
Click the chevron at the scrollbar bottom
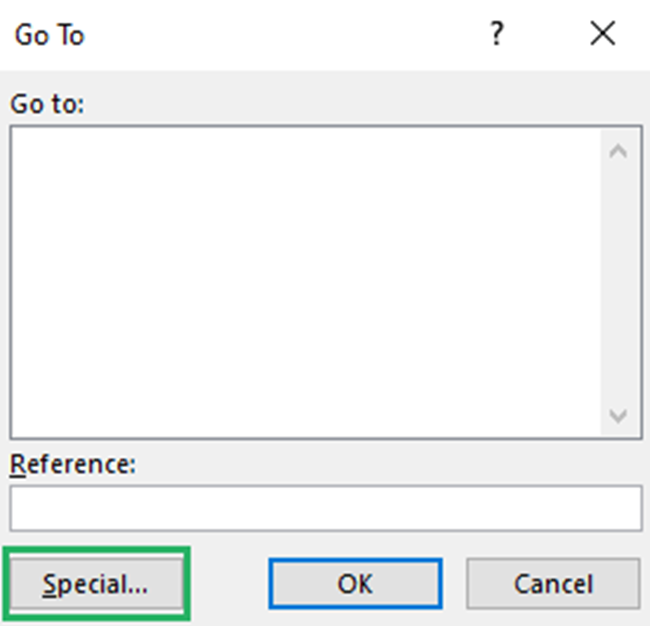coord(617,415)
